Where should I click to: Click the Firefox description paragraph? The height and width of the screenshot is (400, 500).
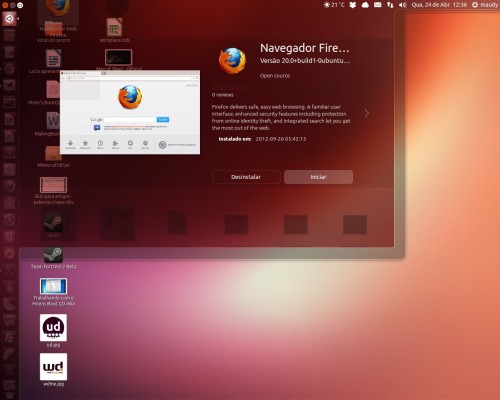[x=281, y=117]
